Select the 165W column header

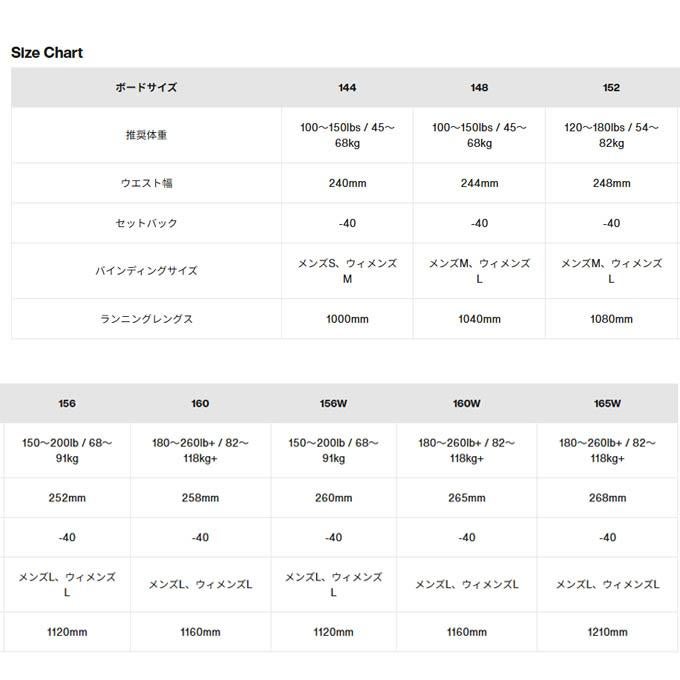tap(607, 404)
